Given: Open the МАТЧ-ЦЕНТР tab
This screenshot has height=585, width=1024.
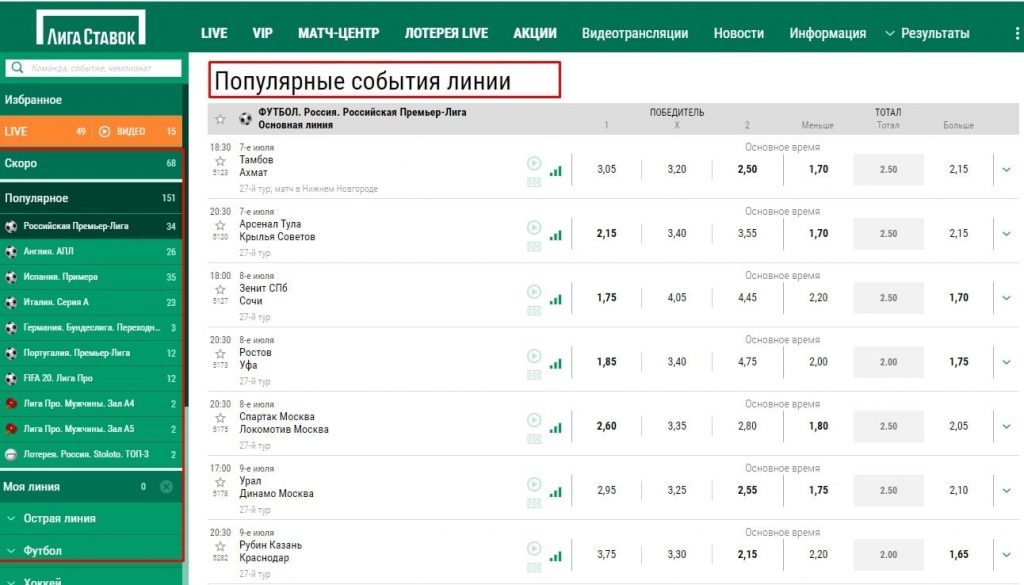Looking at the screenshot, I should pos(338,33).
